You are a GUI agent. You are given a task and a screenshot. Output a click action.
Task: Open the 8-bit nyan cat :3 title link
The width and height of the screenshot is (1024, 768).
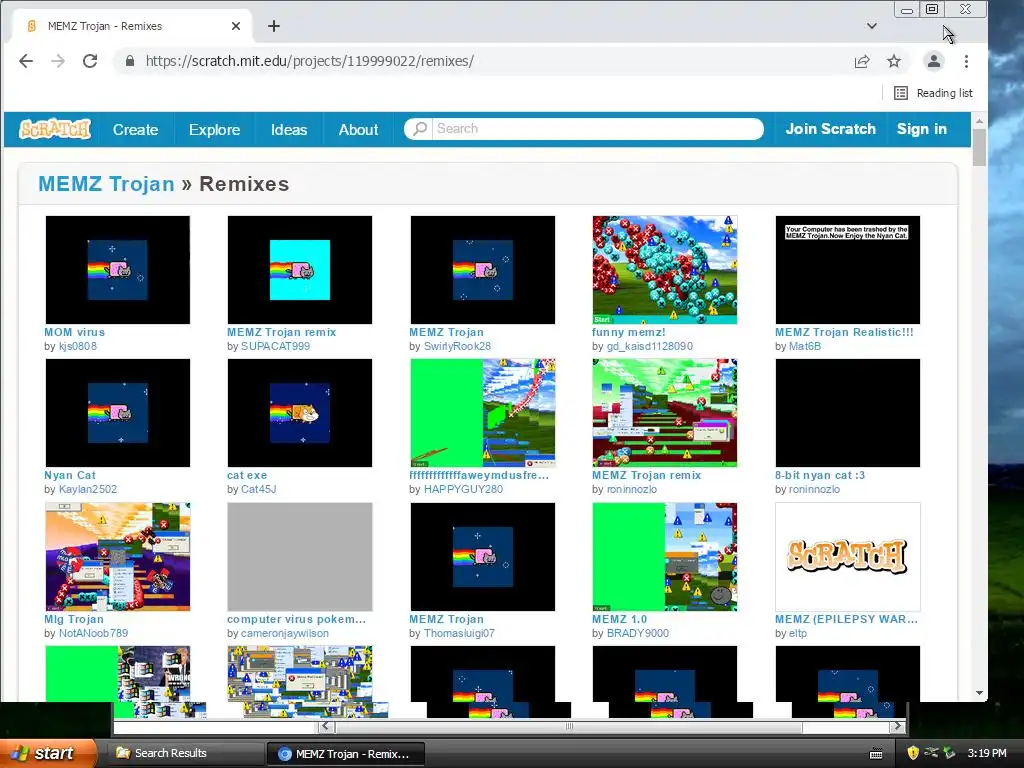tap(820, 475)
